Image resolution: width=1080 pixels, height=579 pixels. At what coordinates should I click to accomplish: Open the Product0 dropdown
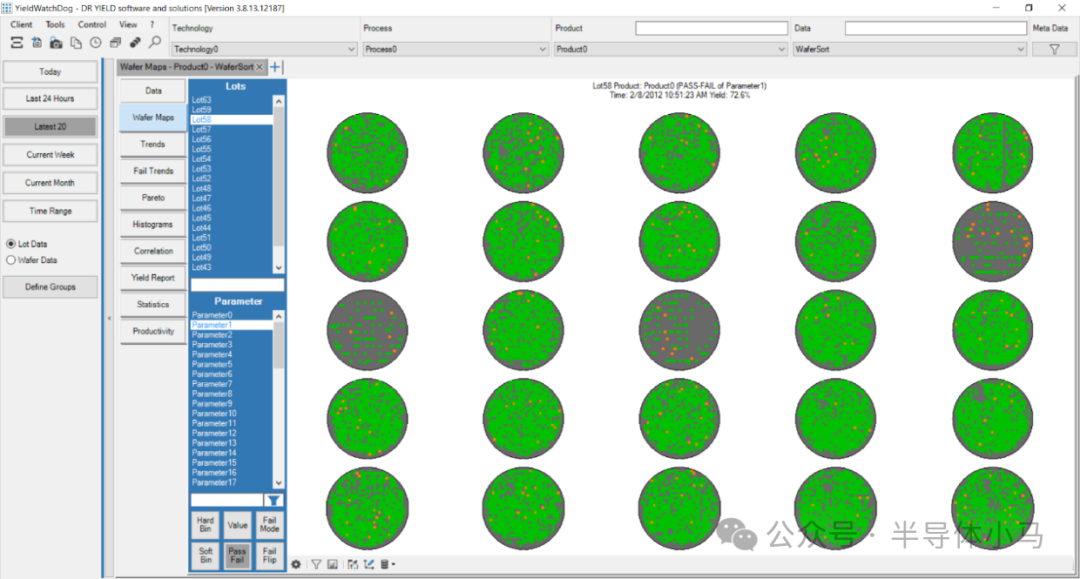pyautogui.click(x=670, y=49)
